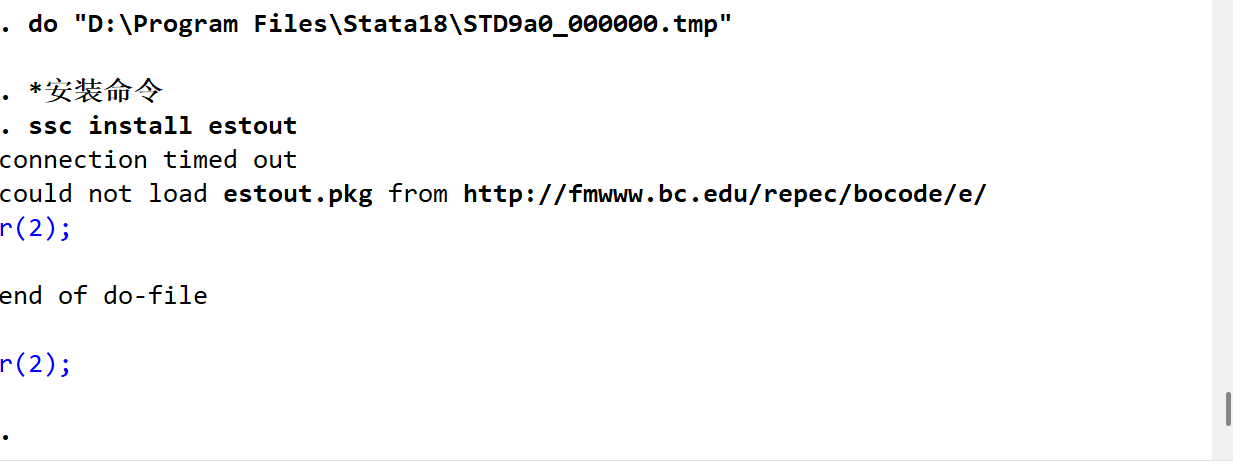Click the "connection timed out" message

click(x=148, y=160)
